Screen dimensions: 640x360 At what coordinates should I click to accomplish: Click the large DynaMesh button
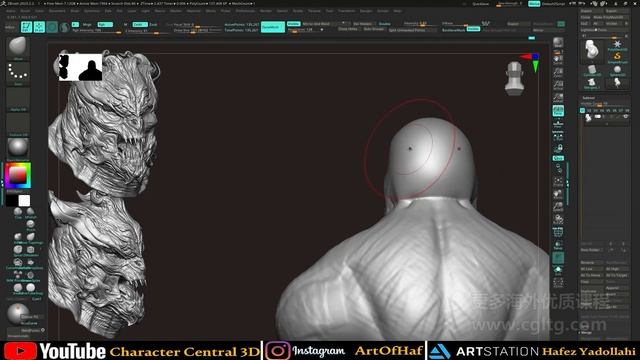[273, 27]
